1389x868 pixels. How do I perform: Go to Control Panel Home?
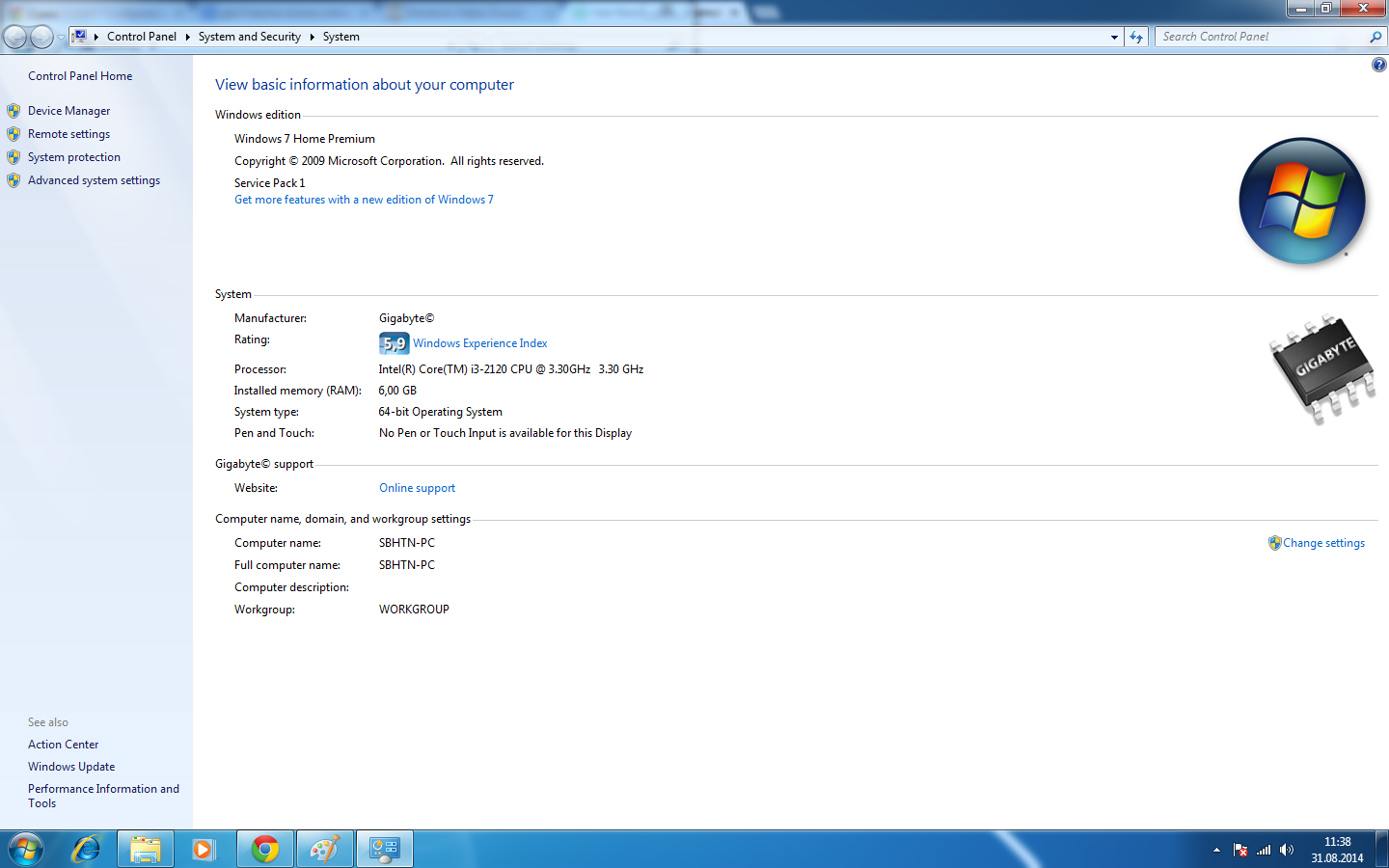[x=80, y=76]
